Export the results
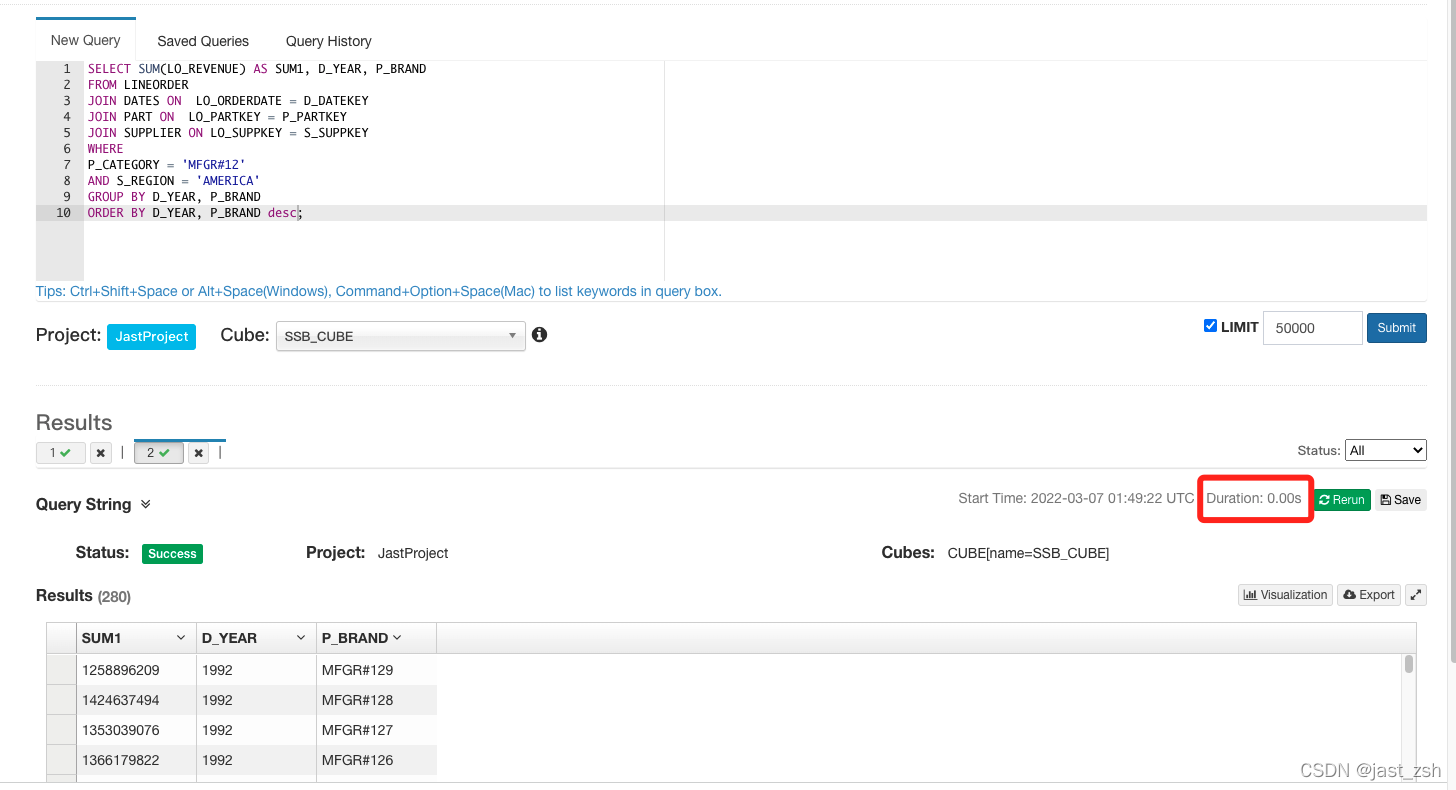This screenshot has width=1456, height=790. click(1369, 595)
